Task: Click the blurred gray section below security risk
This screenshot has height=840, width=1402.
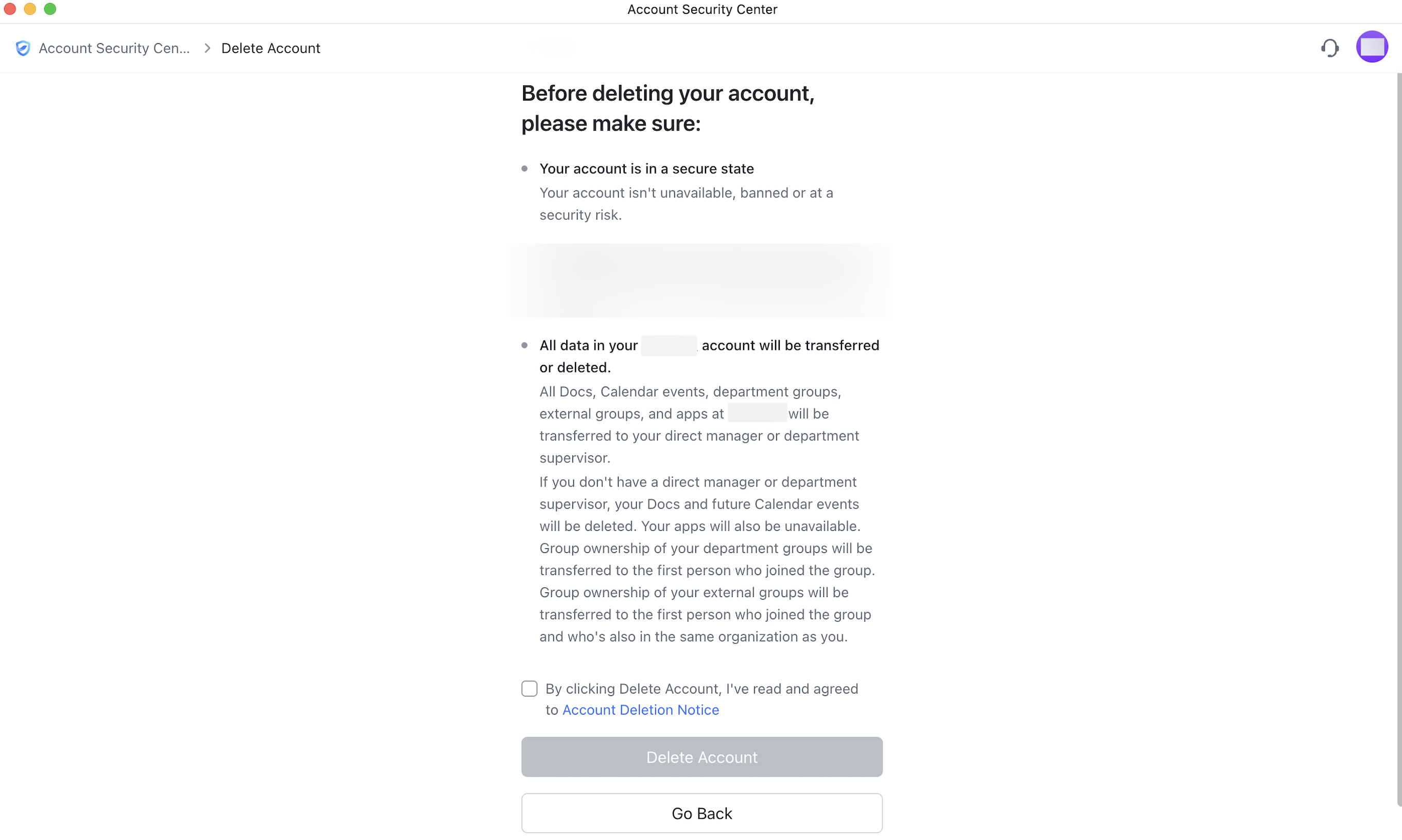Action: pos(702,280)
